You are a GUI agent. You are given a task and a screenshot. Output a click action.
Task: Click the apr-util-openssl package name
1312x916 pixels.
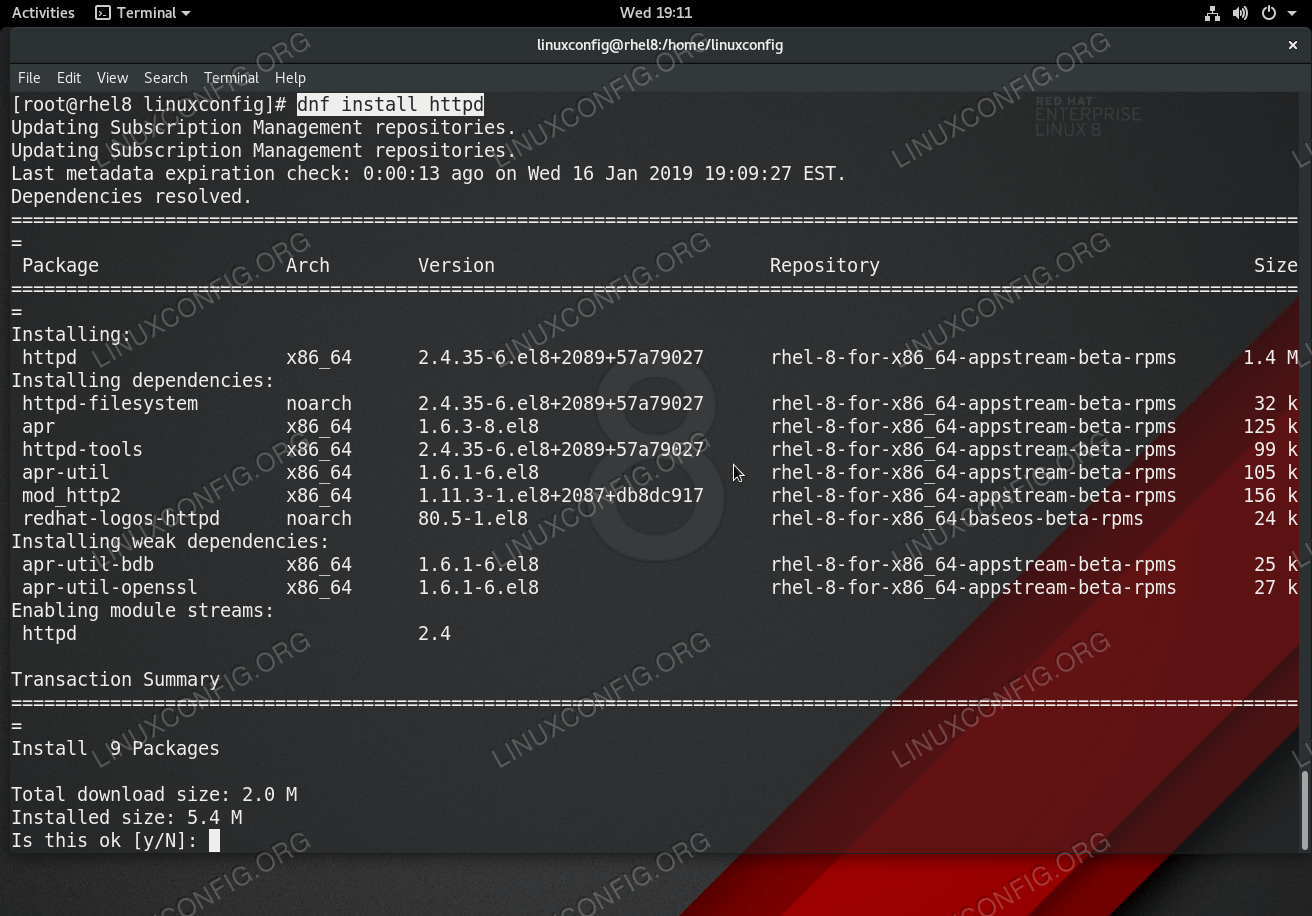pyautogui.click(x=110, y=588)
